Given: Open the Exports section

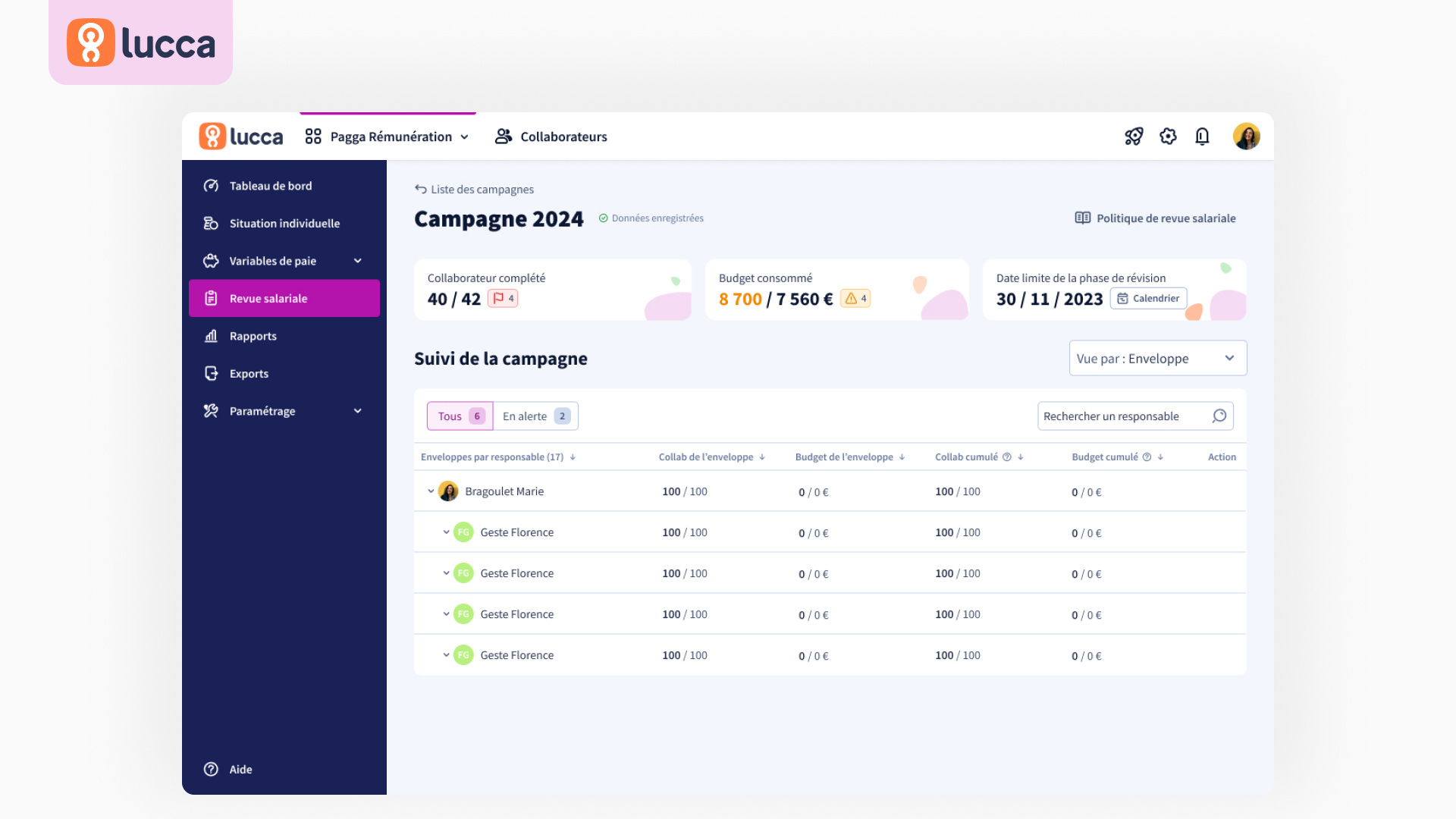Looking at the screenshot, I should coord(249,373).
